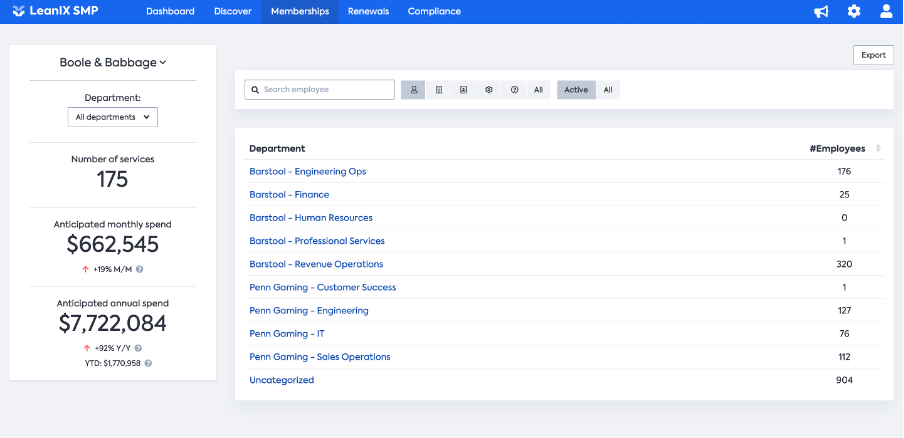Click the $662,545 monthly spend value
The height and width of the screenshot is (438, 904).
112,244
